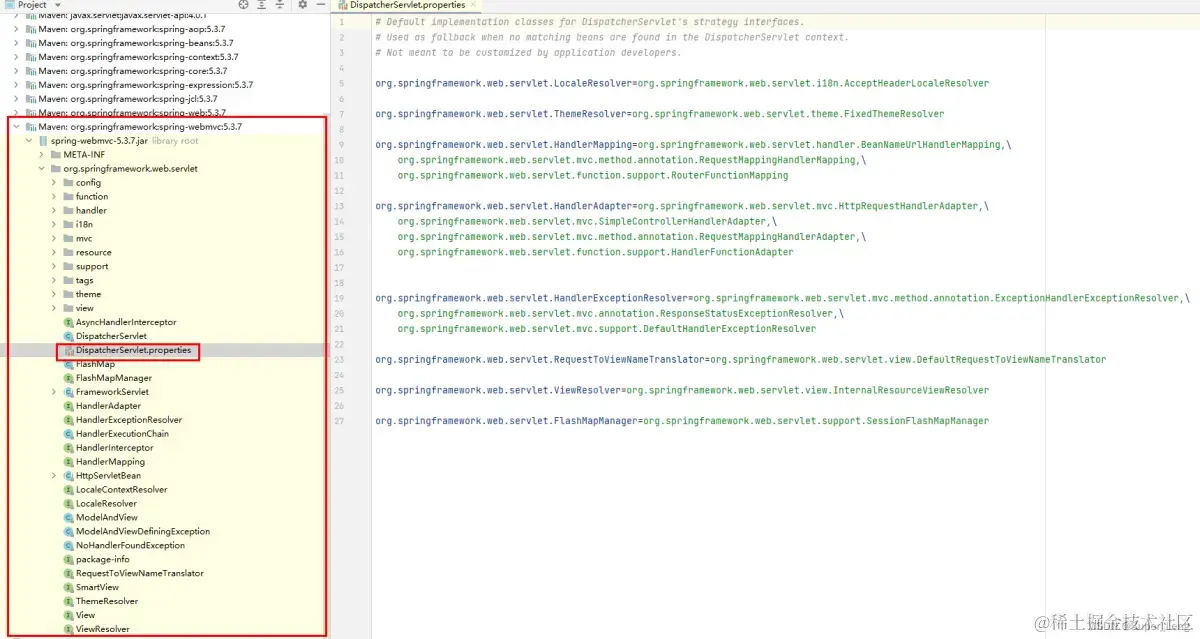Select the resource folder row
This screenshot has width=1200, height=639.
(164, 253)
